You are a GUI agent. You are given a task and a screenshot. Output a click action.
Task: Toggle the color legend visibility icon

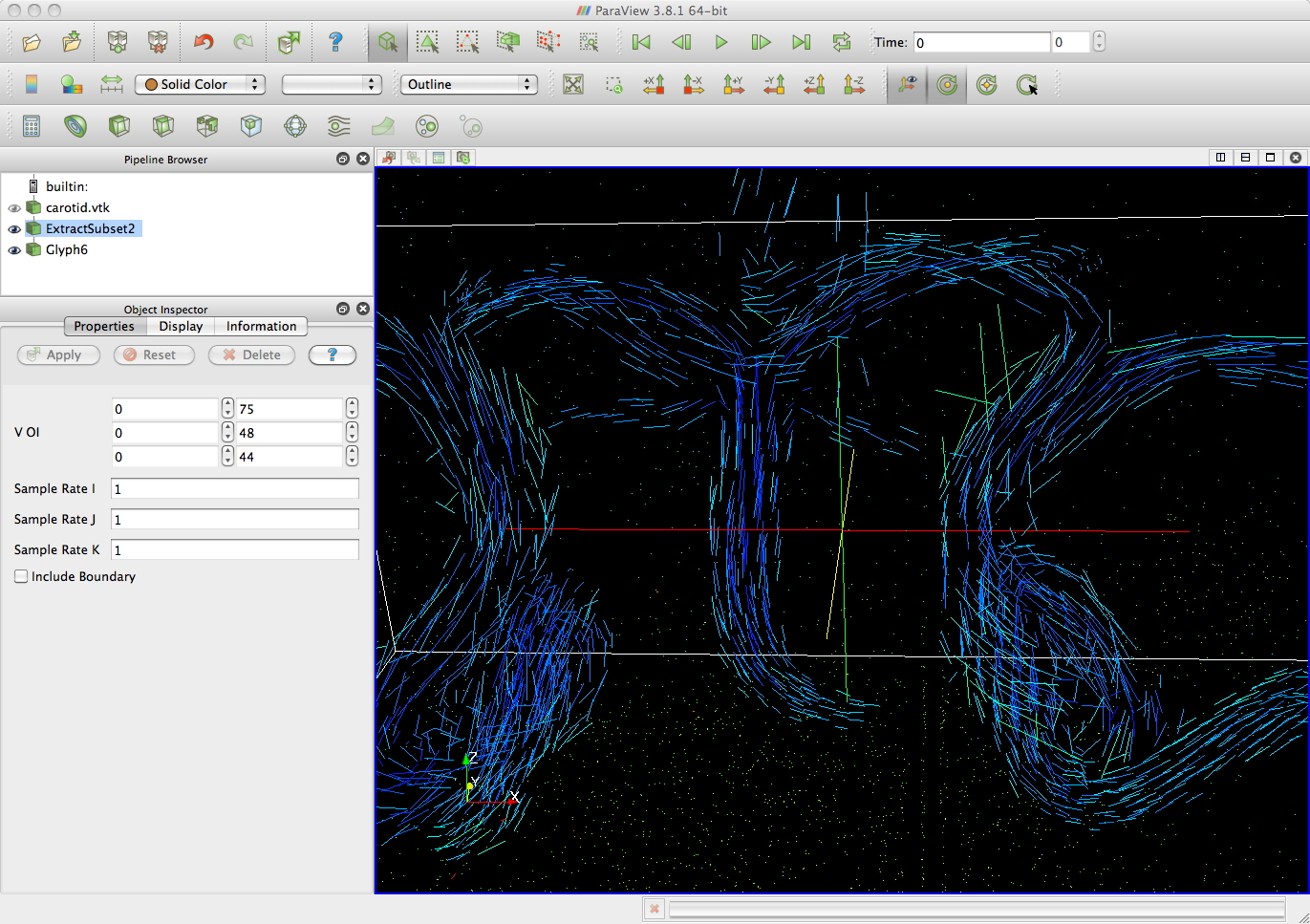pos(32,84)
